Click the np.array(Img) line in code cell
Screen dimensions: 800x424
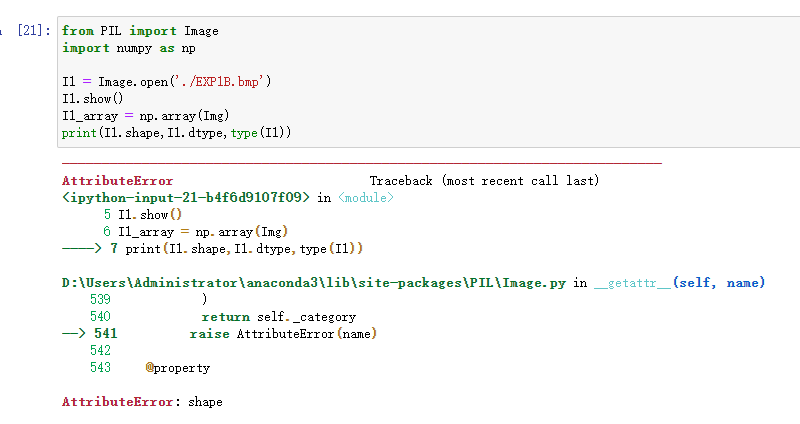[x=145, y=116]
